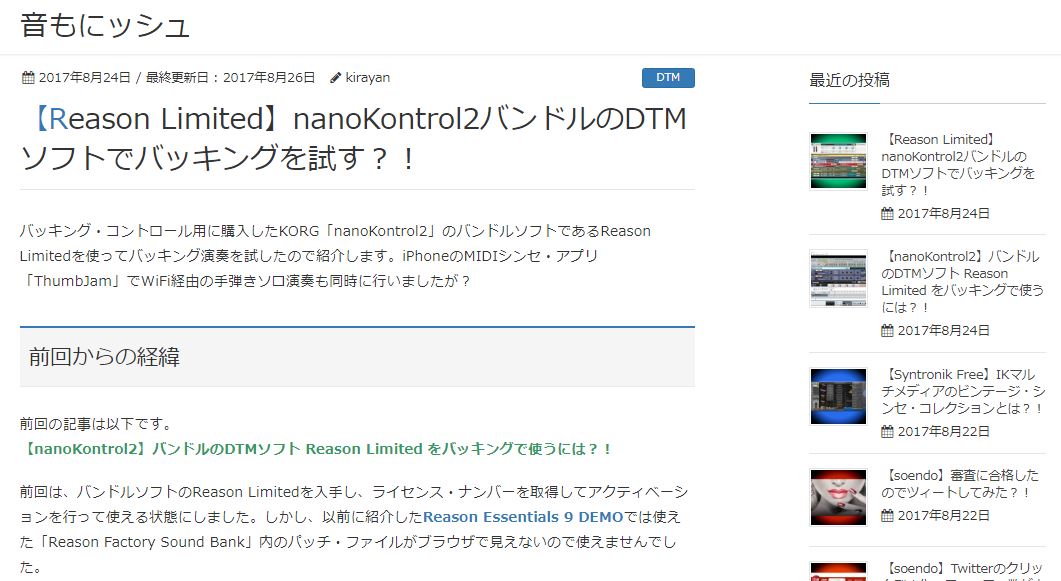Click calendar icon under the sidebar nanoKontrol2 bundle post
The height and width of the screenshot is (581, 1061).
tap(887, 331)
